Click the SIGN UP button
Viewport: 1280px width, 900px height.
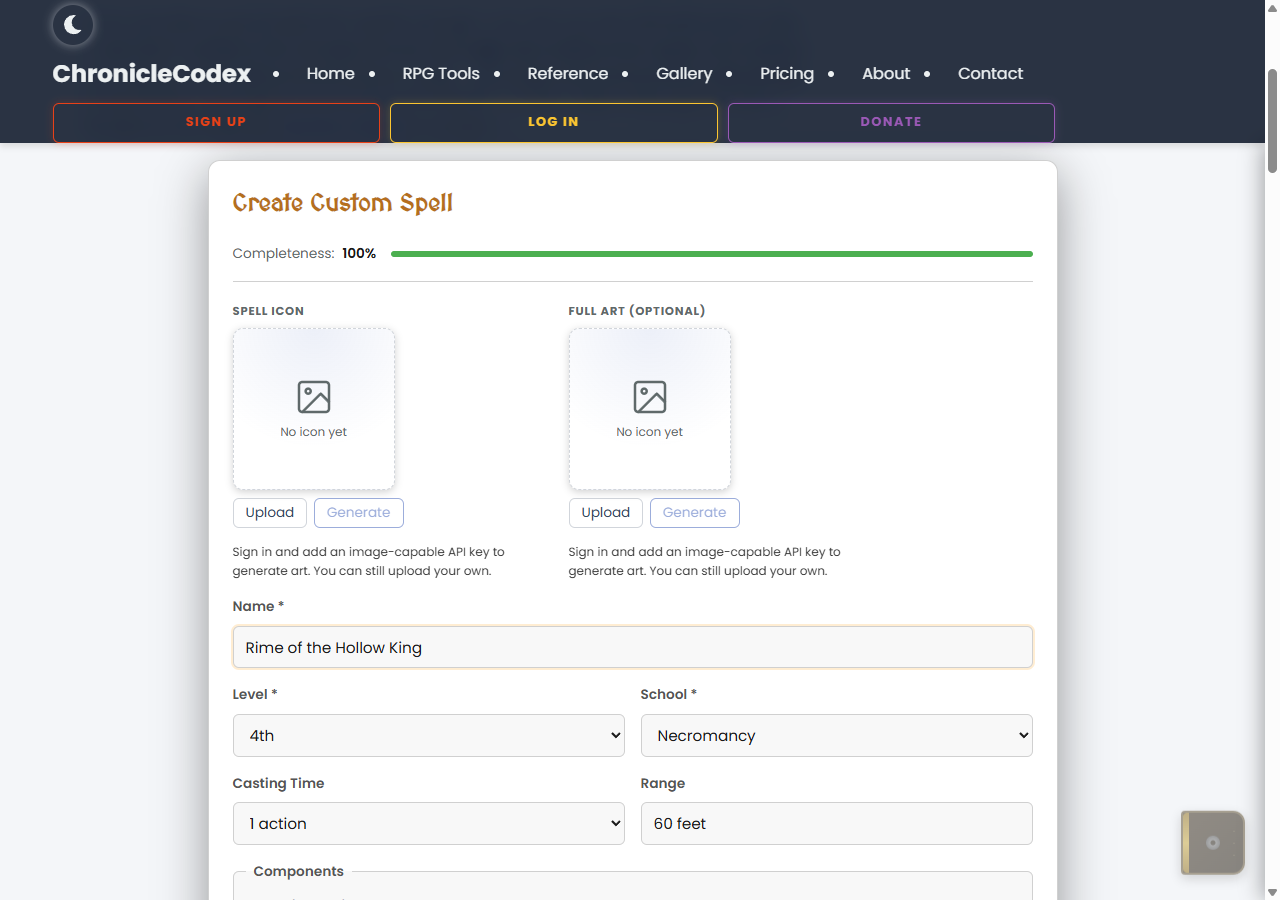click(x=216, y=122)
